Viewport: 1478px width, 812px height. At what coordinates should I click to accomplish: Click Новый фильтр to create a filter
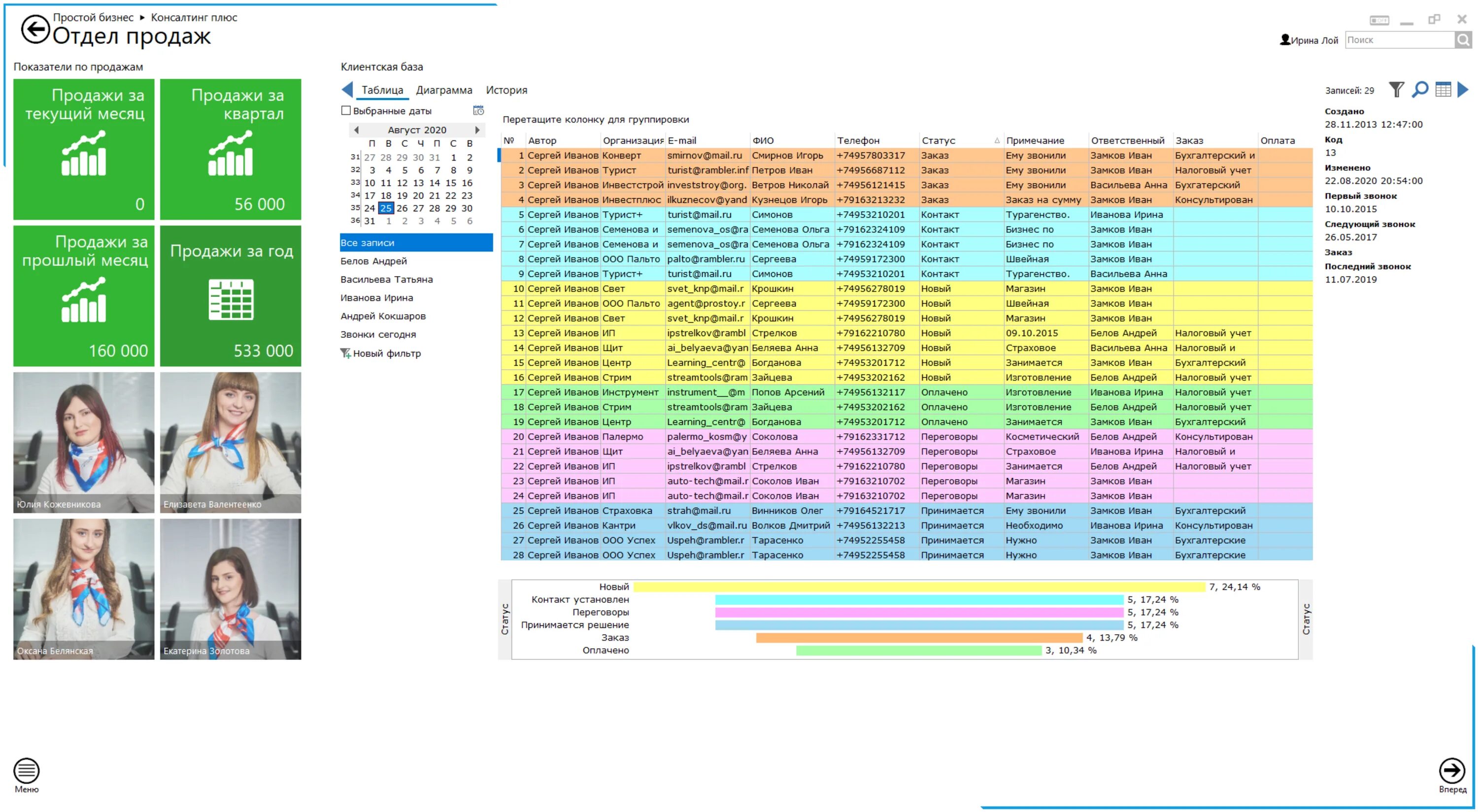point(386,353)
